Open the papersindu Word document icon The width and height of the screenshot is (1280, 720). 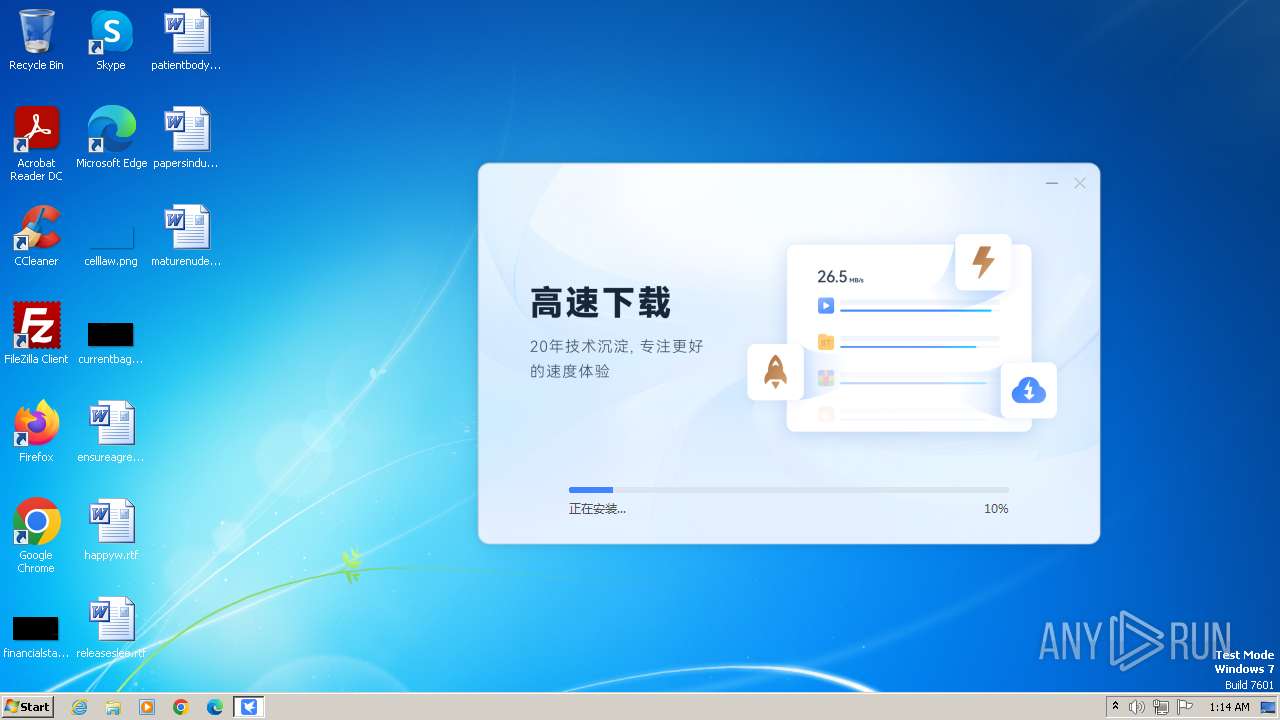click(186, 138)
